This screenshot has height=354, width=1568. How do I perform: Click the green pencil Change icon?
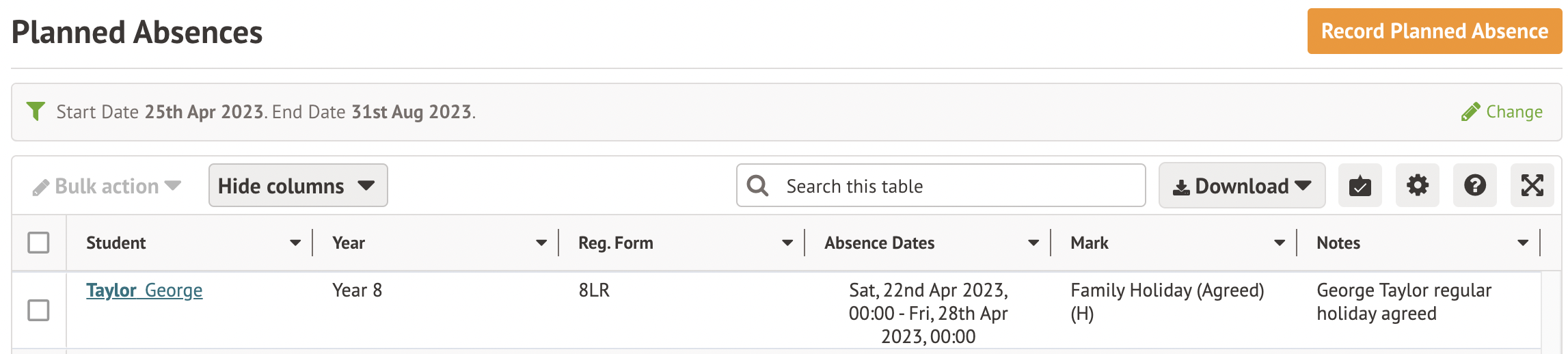(x=1470, y=112)
